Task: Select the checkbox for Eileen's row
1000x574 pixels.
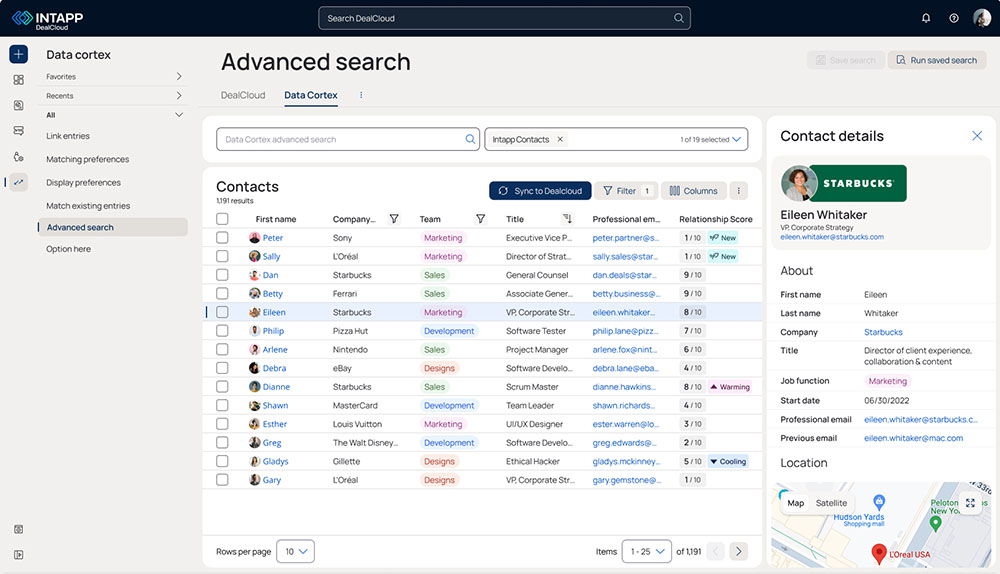Action: 222,312
